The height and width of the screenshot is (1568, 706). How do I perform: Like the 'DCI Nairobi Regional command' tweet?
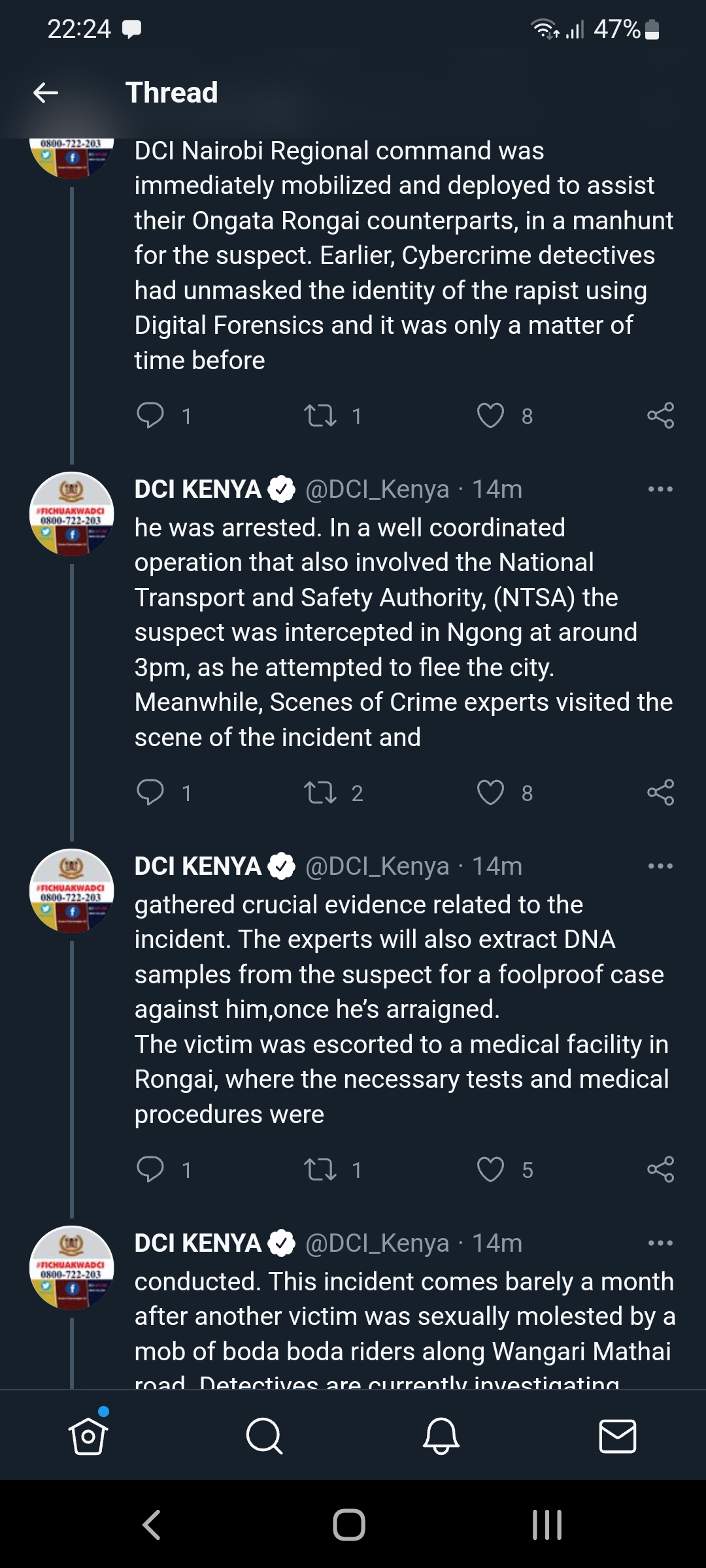490,416
